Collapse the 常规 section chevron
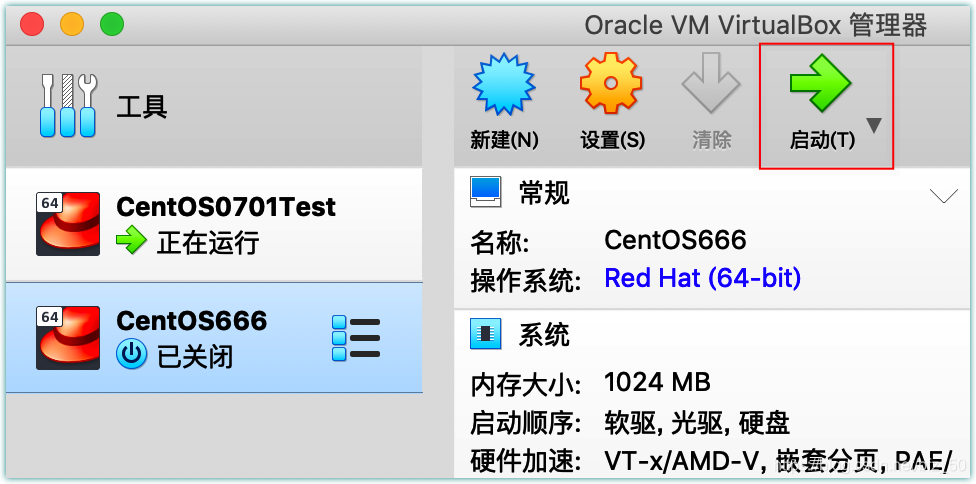The image size is (976, 484). point(943,196)
